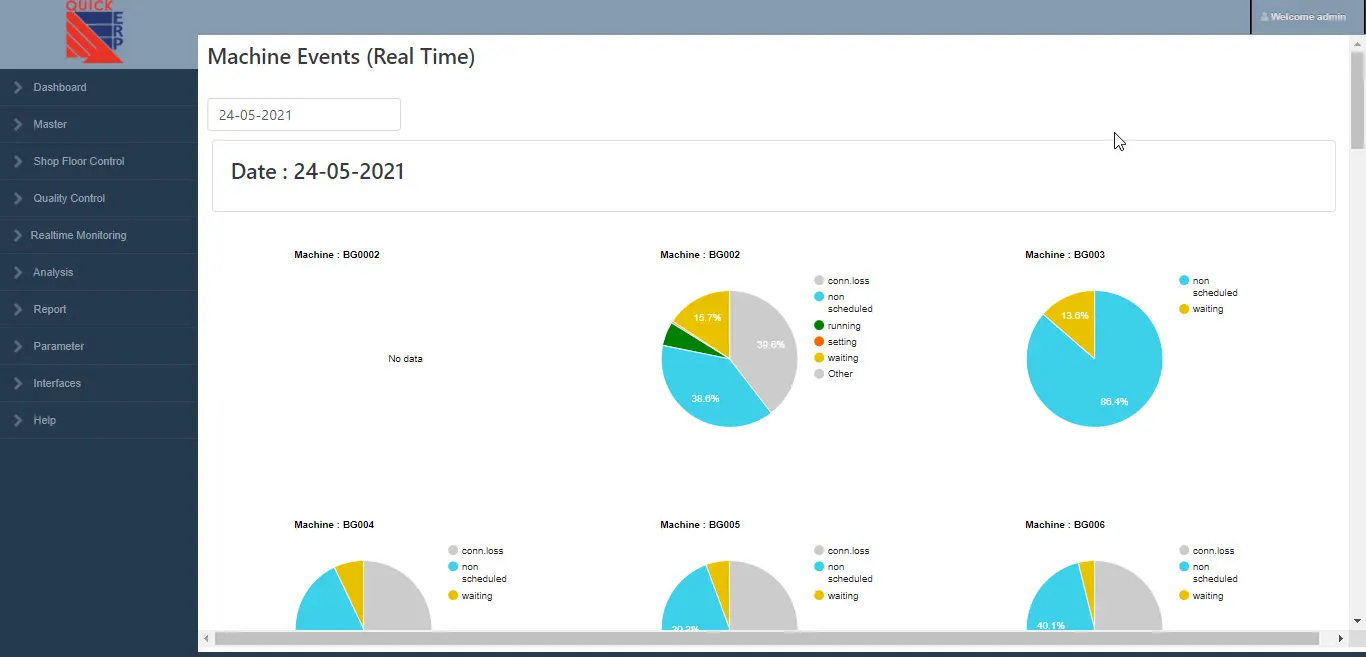
Task: Toggle conn.loss legend dot for BG006
Action: [x=1184, y=551]
